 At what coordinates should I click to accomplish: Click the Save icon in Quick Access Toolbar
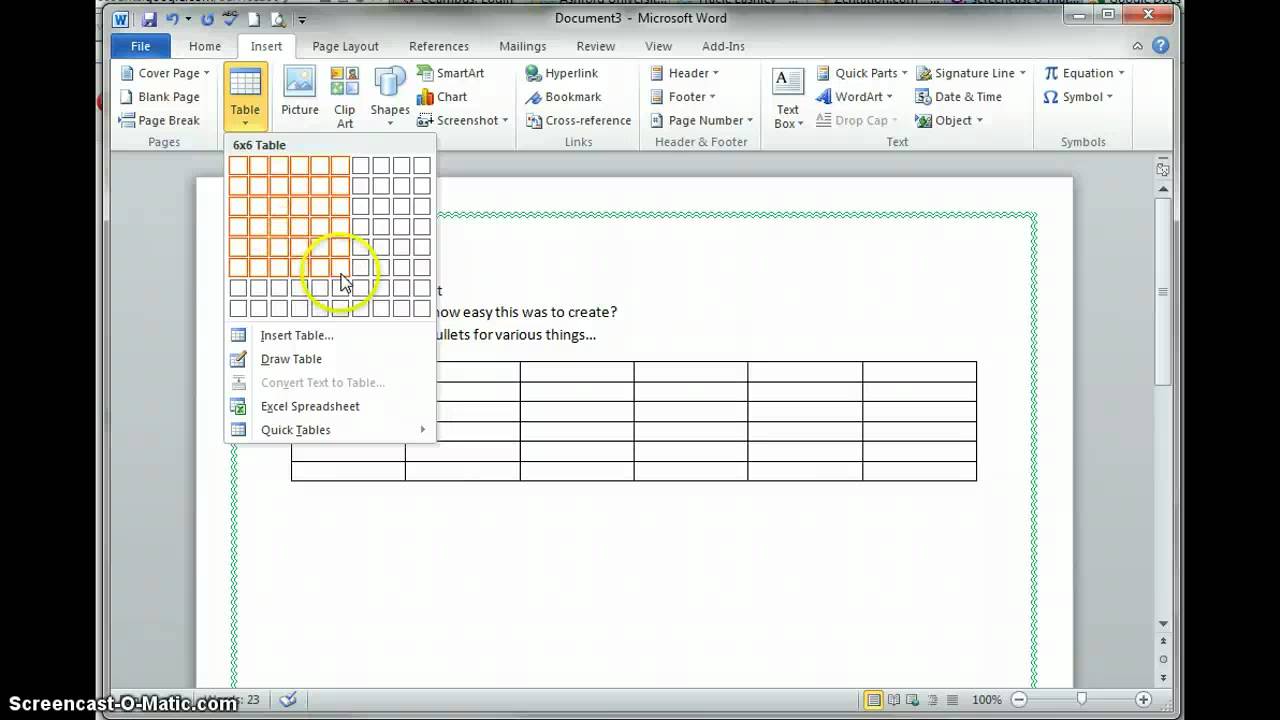pos(149,19)
